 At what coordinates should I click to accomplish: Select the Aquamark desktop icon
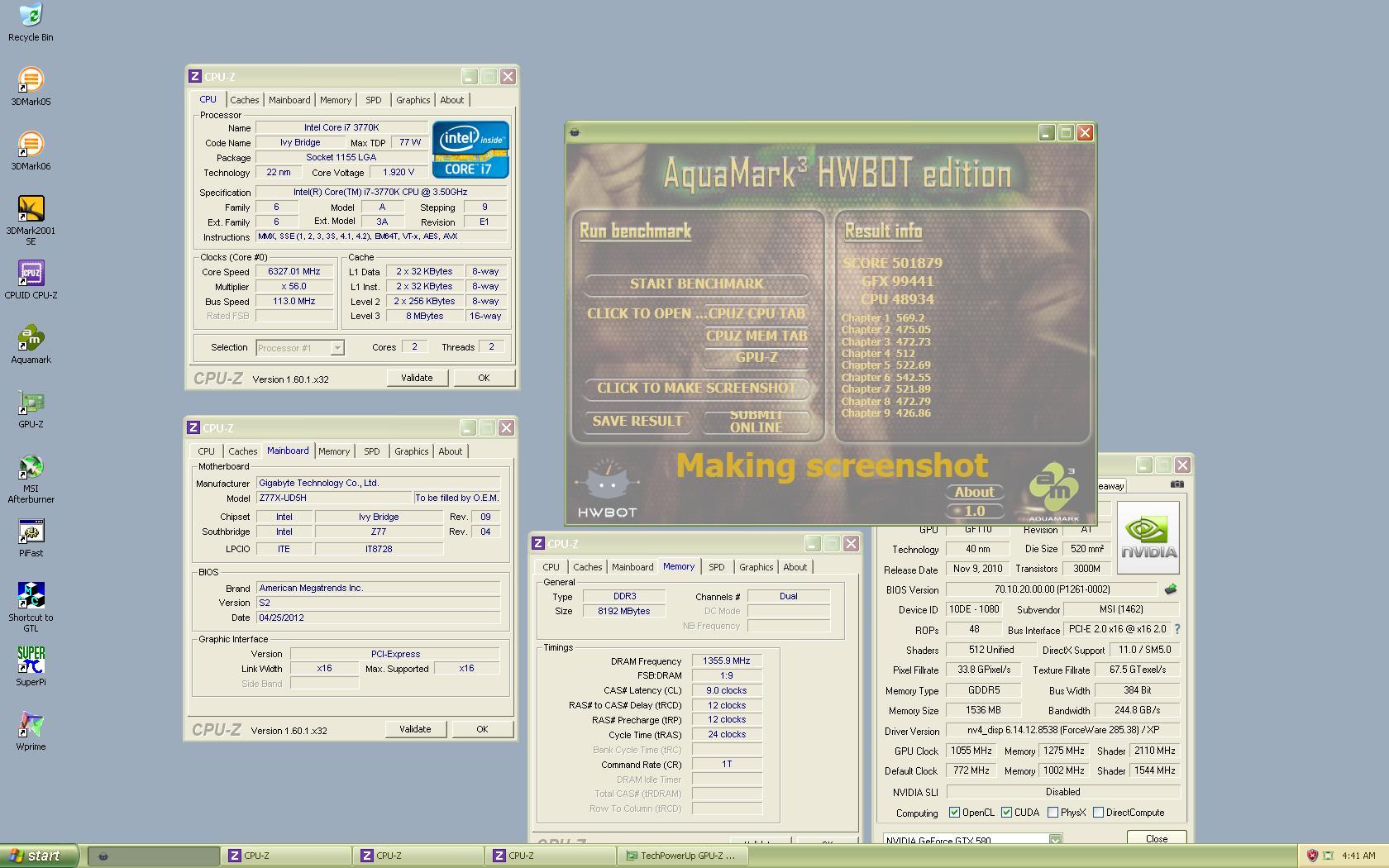pyautogui.click(x=31, y=345)
